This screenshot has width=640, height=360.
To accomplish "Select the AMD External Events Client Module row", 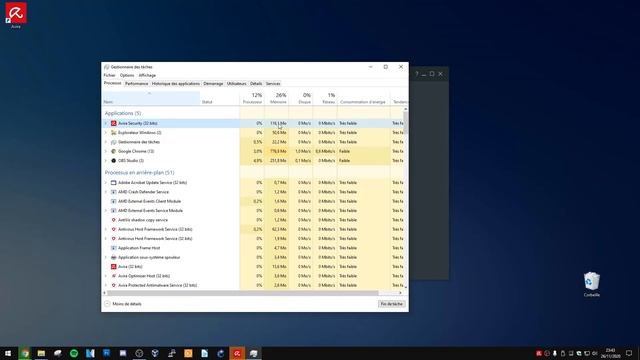I will point(252,202).
